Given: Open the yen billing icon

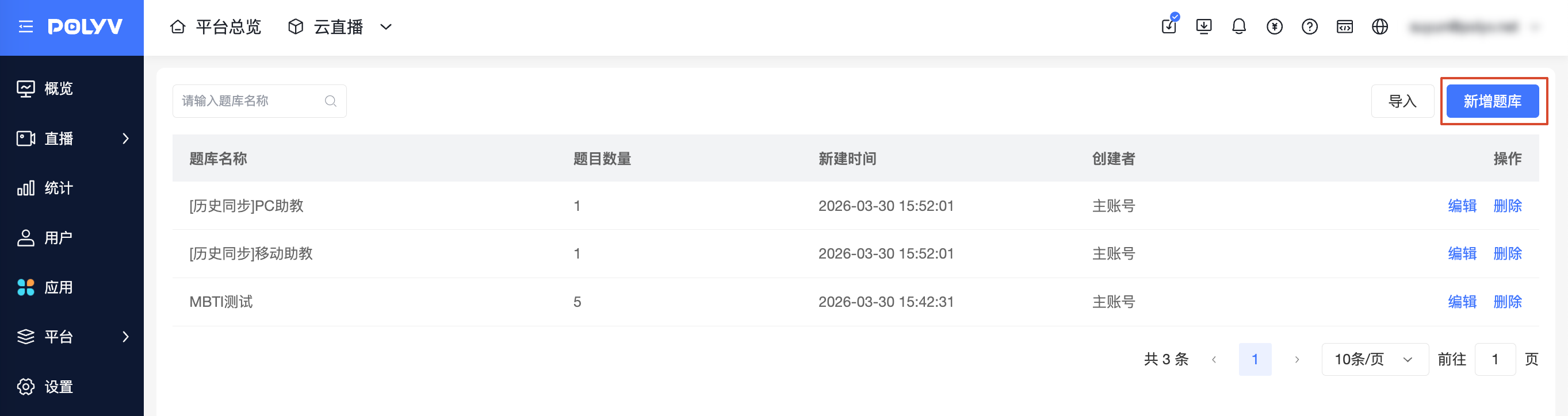Looking at the screenshot, I should pos(1274,27).
